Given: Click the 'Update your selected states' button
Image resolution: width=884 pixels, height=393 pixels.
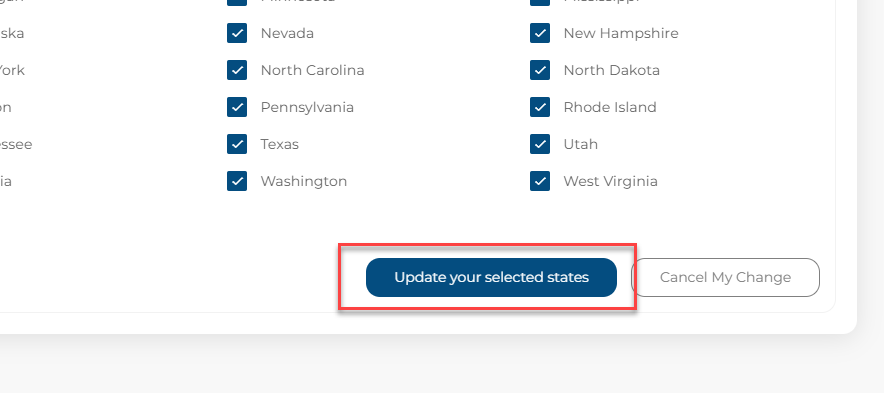Looking at the screenshot, I should (491, 277).
